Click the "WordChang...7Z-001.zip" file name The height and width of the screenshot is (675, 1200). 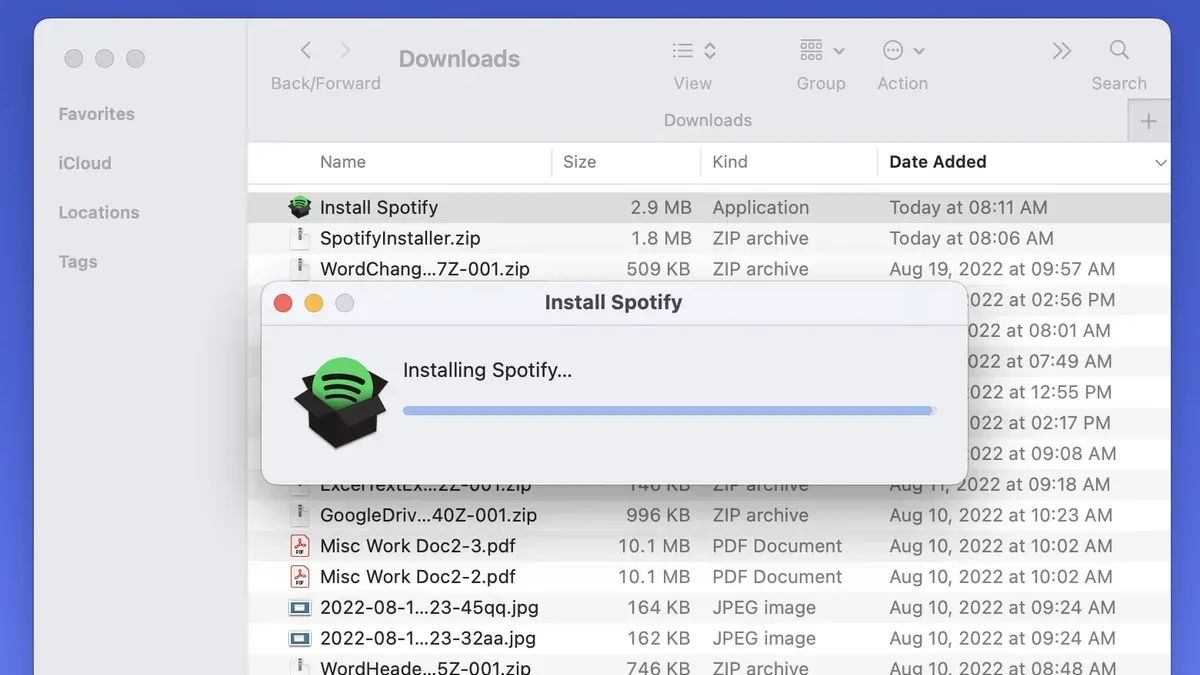[x=425, y=269]
